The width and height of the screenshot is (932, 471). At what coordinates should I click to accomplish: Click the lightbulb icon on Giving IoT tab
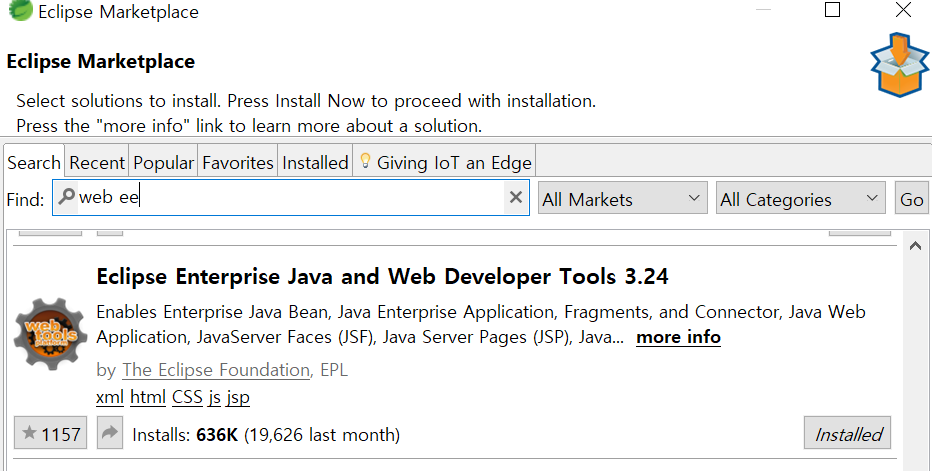pos(366,161)
